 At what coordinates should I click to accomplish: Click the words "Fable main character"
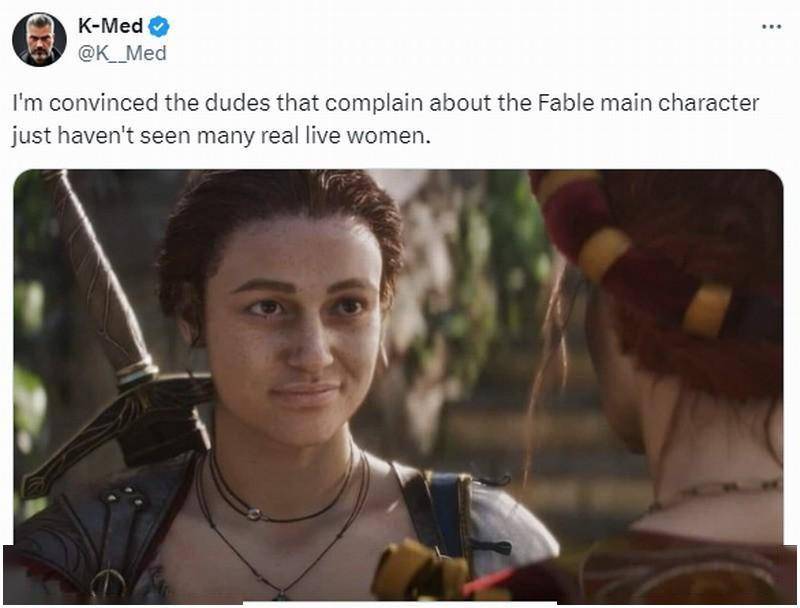click(x=648, y=103)
